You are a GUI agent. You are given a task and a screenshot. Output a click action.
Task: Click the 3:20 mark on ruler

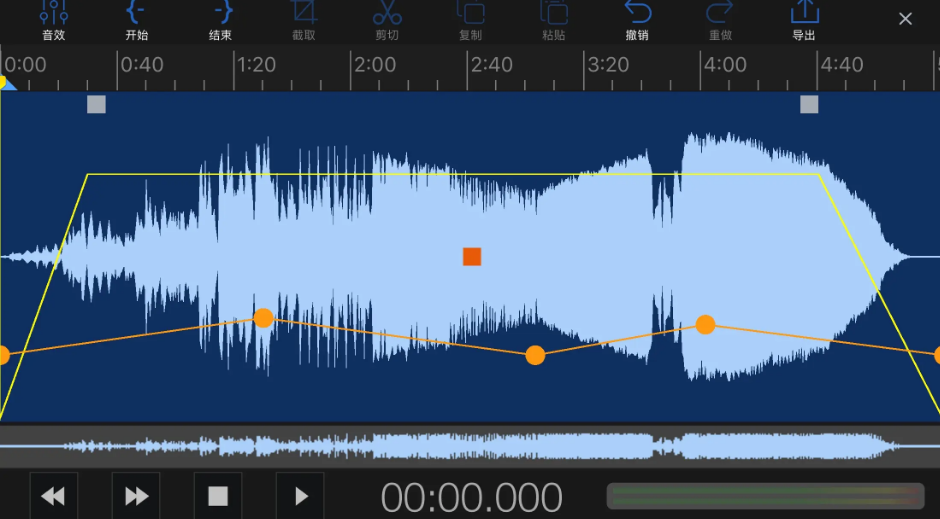(x=608, y=65)
